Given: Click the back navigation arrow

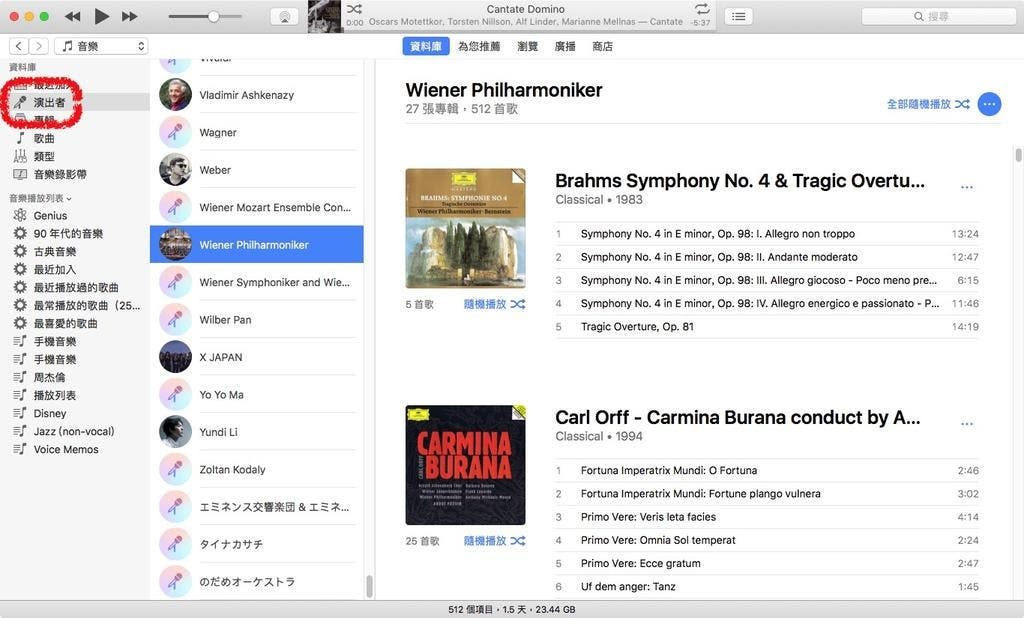Looking at the screenshot, I should [19, 46].
